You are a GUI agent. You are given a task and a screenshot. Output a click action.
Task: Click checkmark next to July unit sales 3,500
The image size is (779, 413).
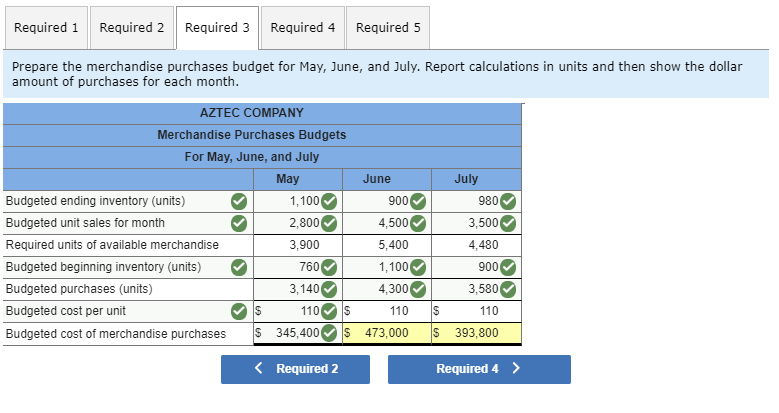coord(508,224)
